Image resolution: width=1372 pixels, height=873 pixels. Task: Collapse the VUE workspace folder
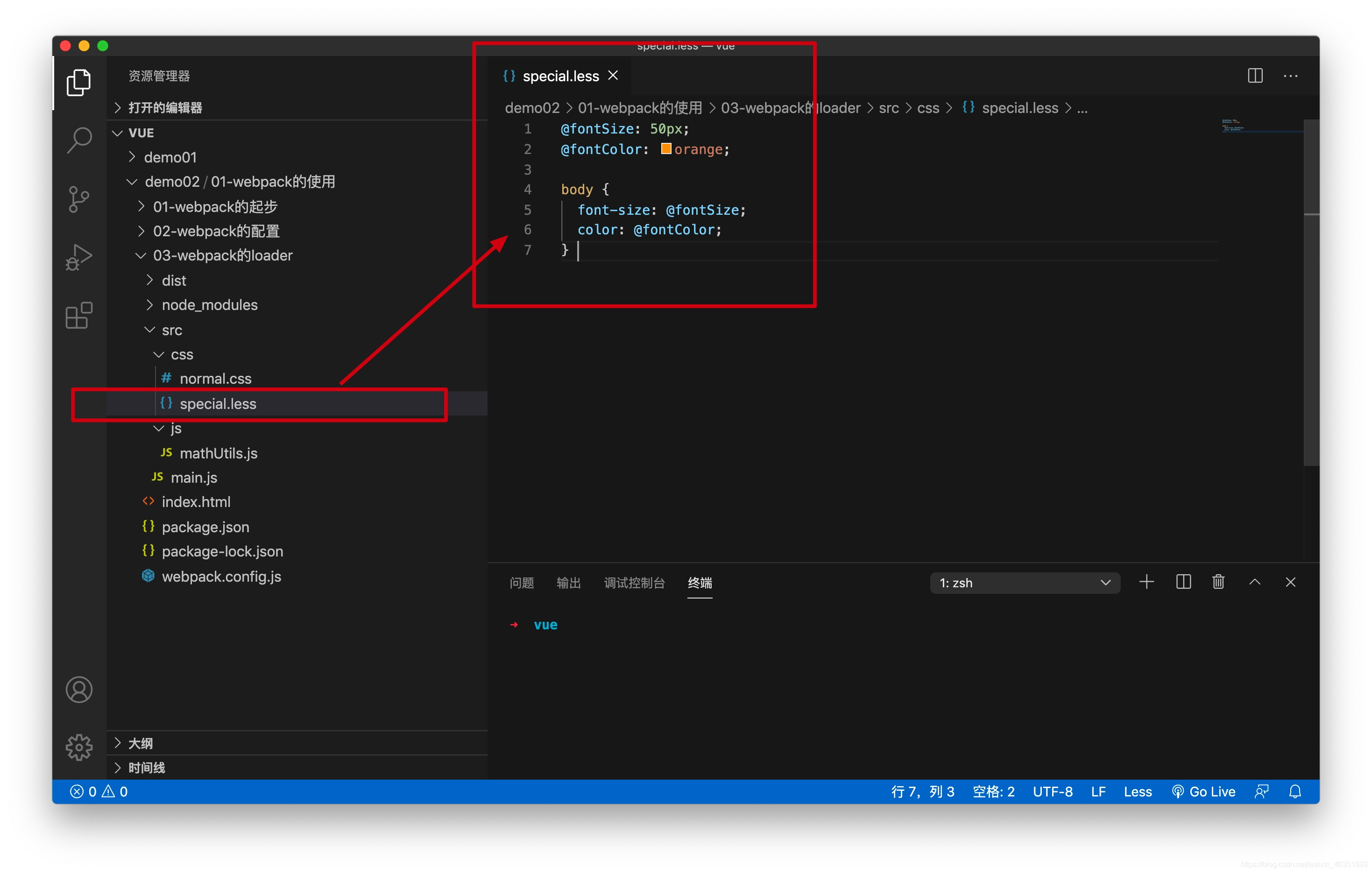click(296, 133)
